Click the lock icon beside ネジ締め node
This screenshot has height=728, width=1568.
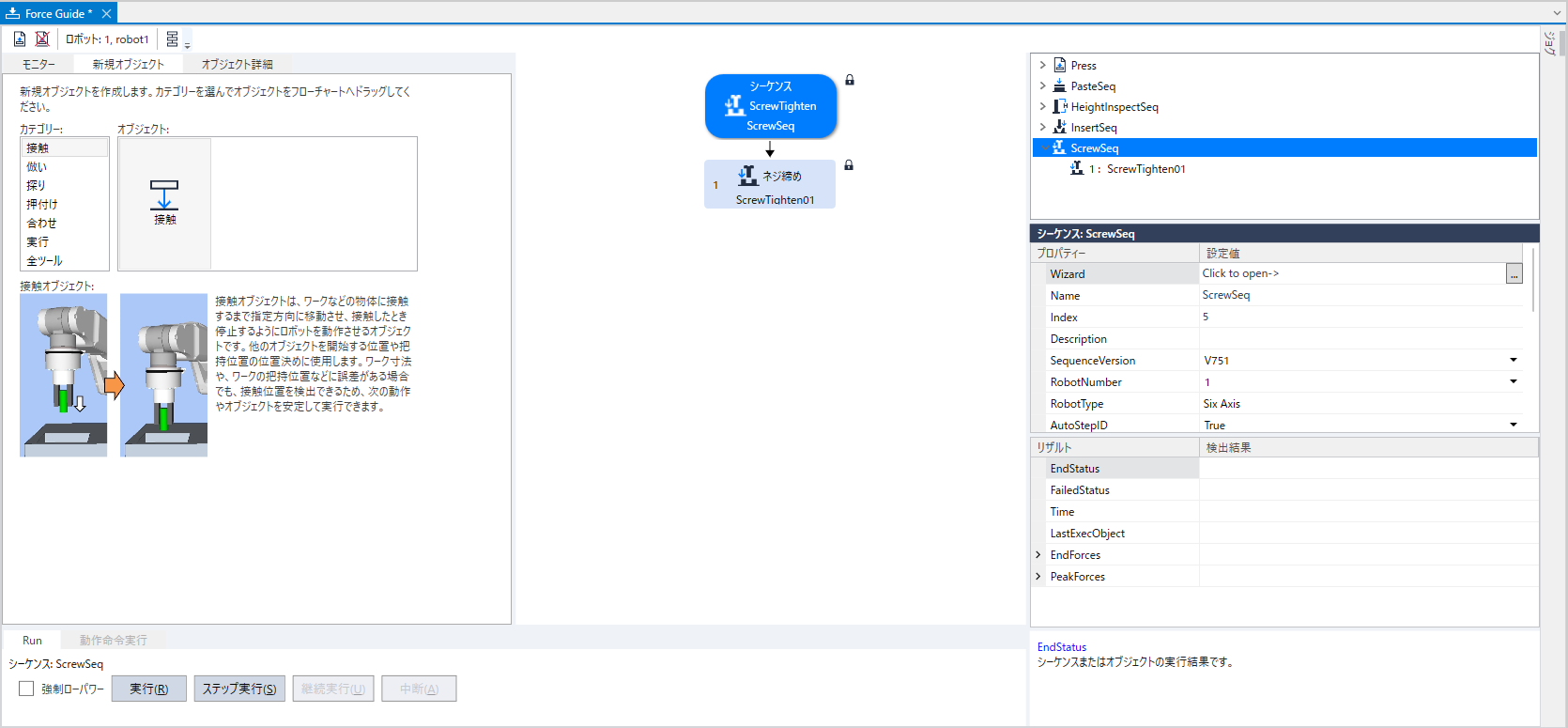point(849,165)
